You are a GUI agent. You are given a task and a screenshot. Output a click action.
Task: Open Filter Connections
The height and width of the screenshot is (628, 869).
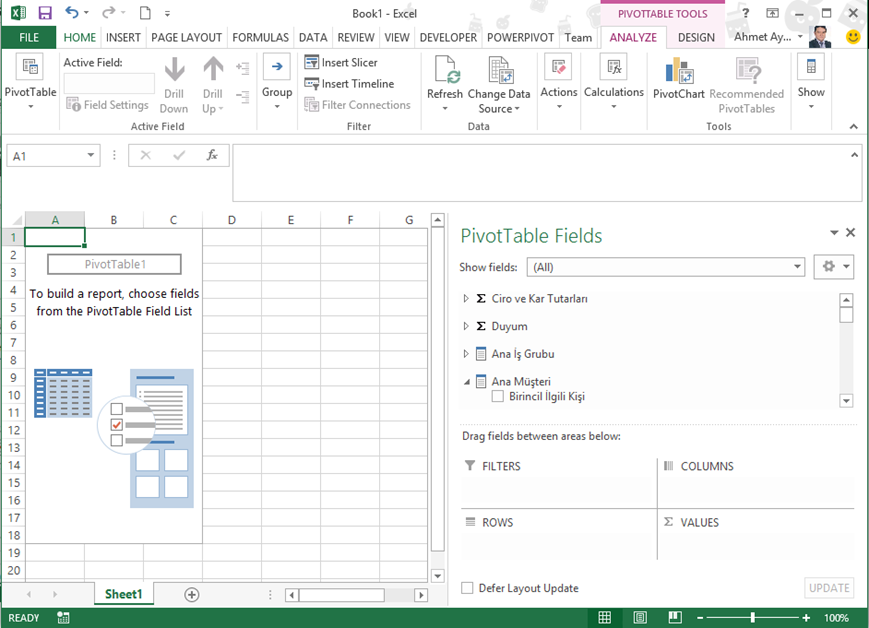[x=357, y=105]
